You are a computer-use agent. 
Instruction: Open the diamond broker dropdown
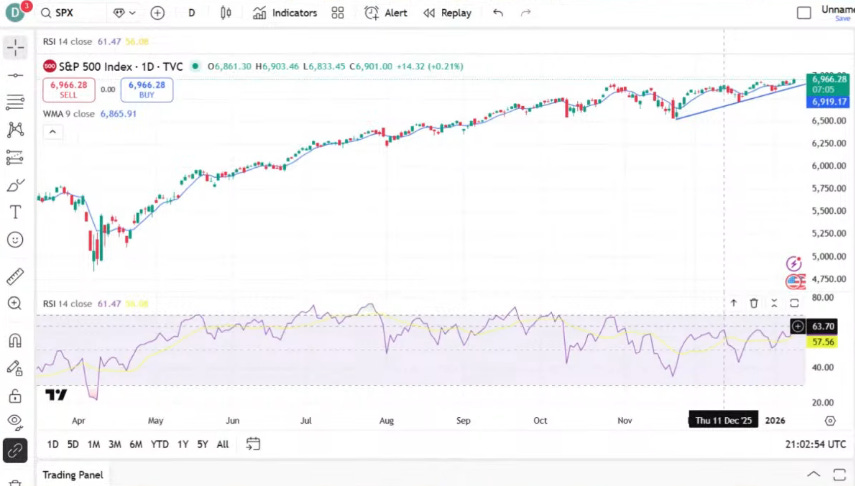[124, 13]
